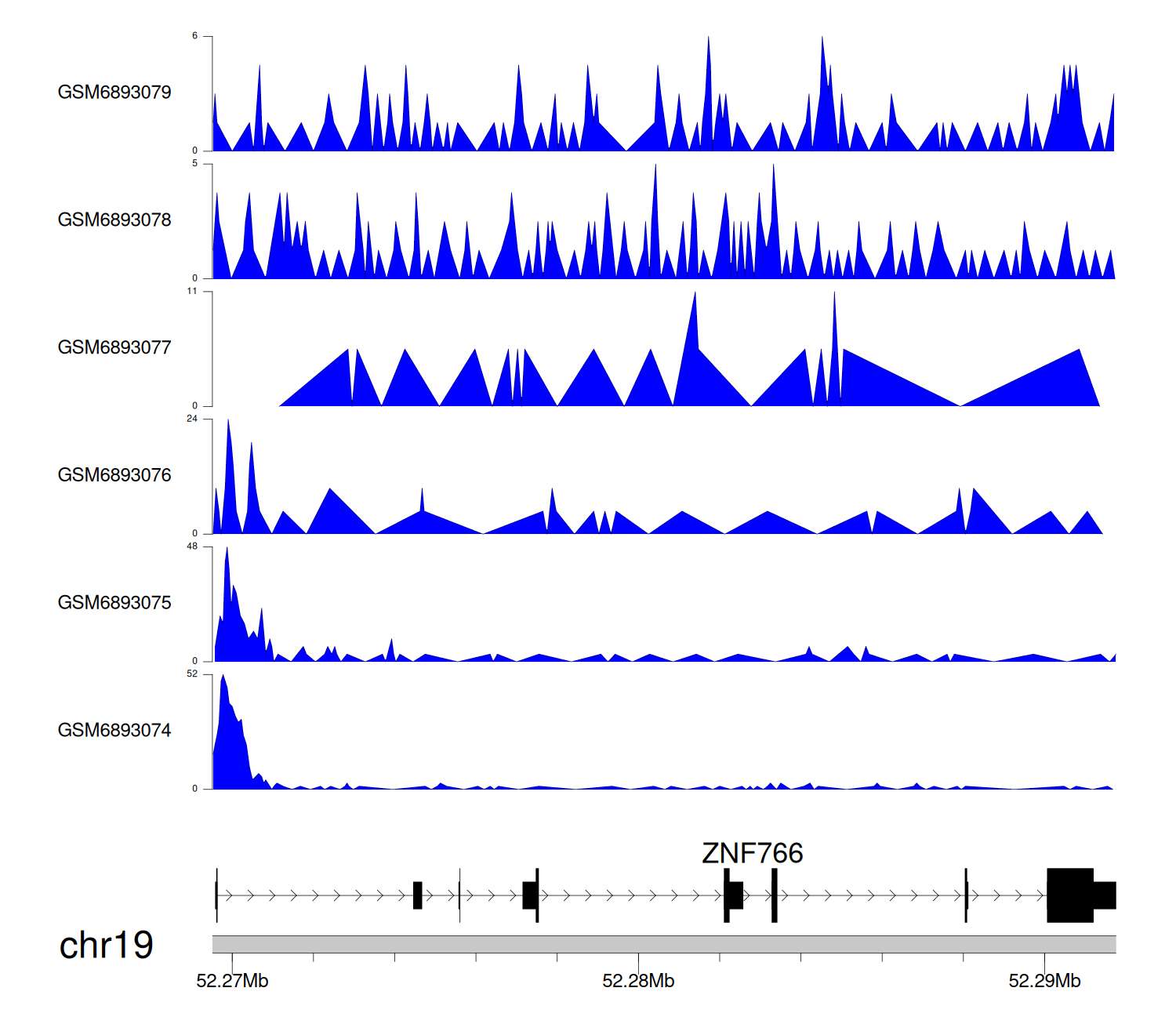
Task: Click the largest ZNF766 exon block
Action: tap(1069, 895)
